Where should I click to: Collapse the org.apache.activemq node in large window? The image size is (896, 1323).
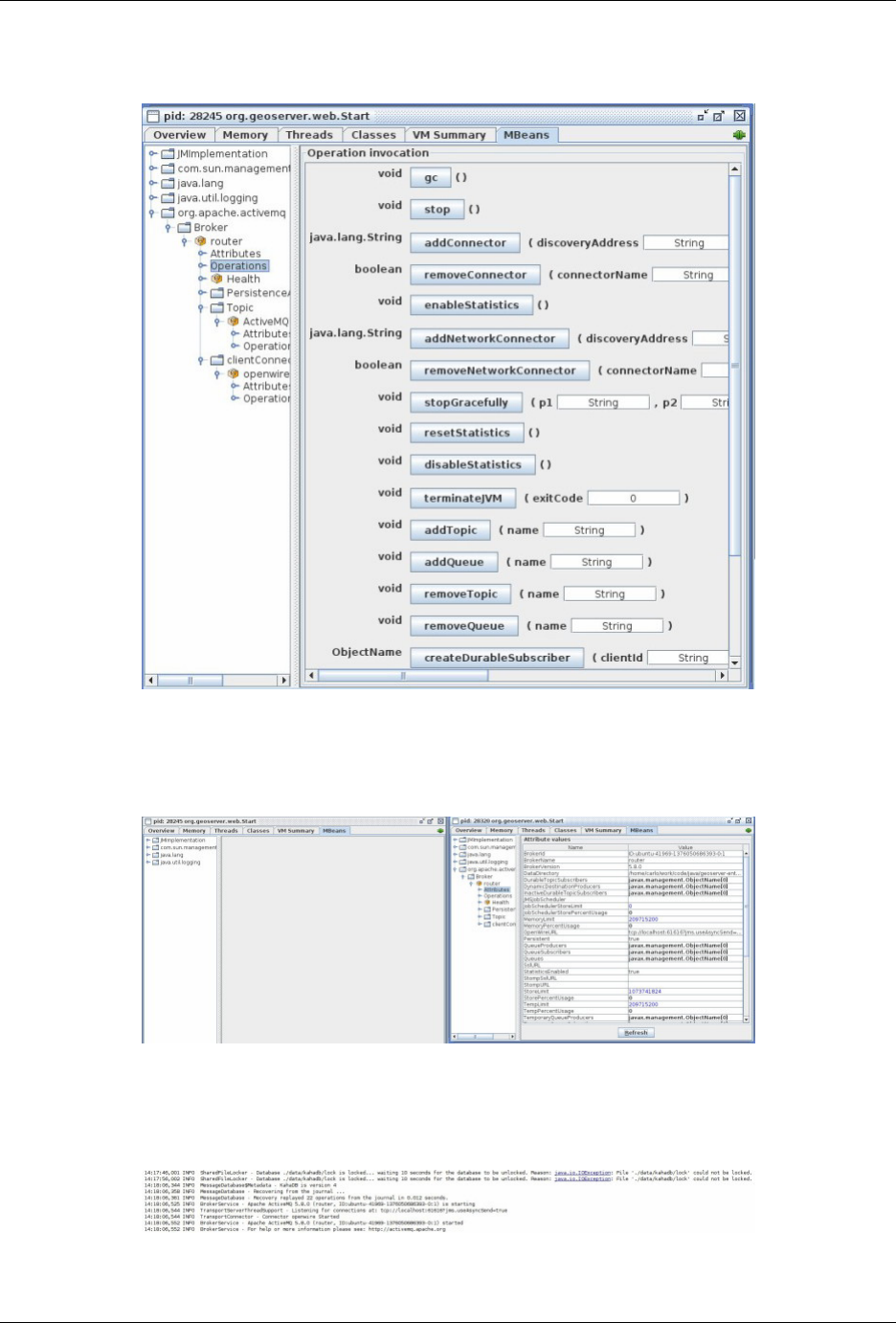[x=152, y=213]
